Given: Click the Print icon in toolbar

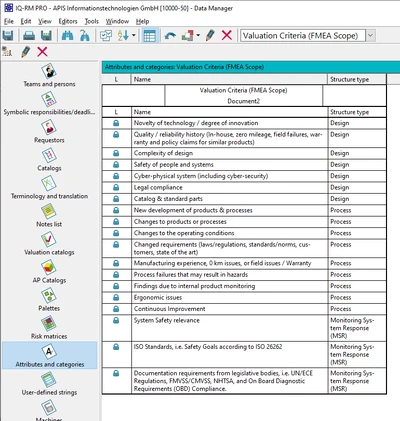Looking at the screenshot, I should click(x=29, y=35).
